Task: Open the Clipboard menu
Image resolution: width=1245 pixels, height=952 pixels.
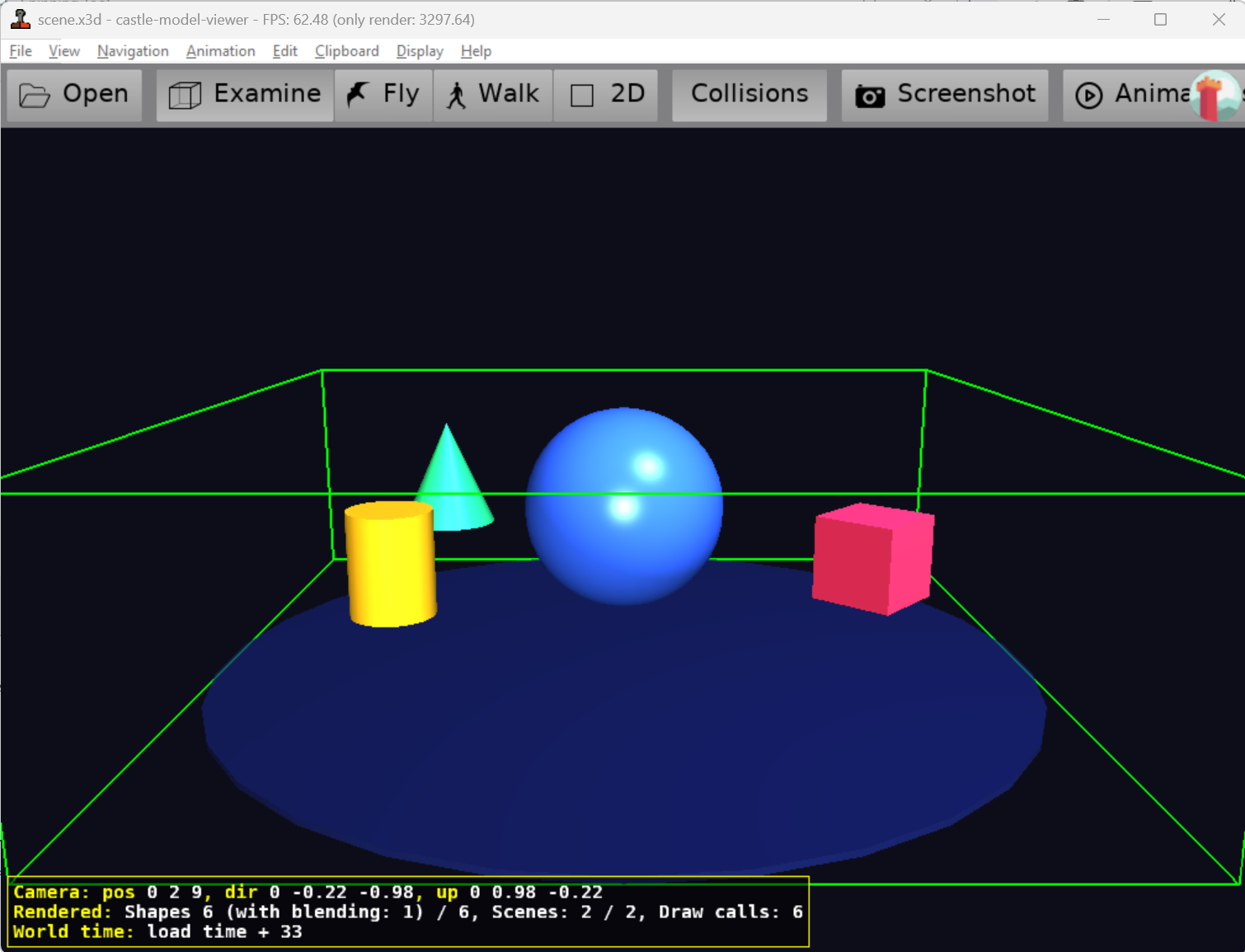Action: pyautogui.click(x=346, y=51)
